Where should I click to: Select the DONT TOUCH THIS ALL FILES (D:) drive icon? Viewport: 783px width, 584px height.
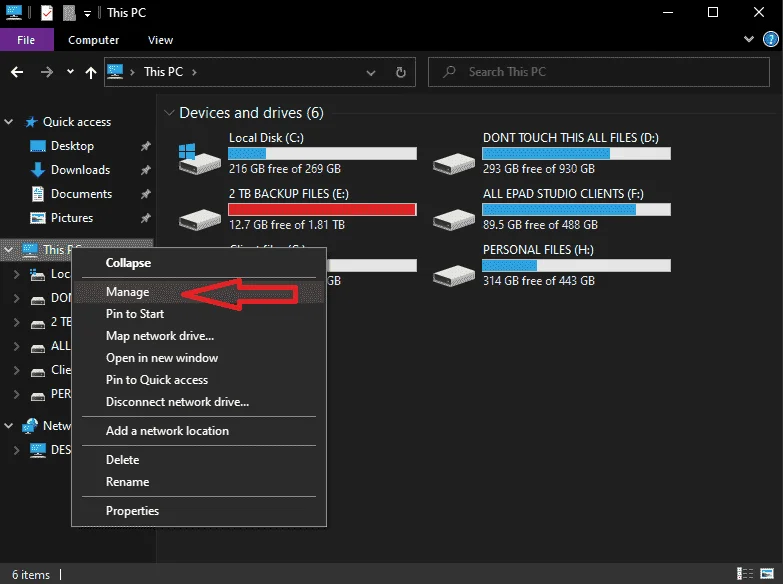(453, 163)
